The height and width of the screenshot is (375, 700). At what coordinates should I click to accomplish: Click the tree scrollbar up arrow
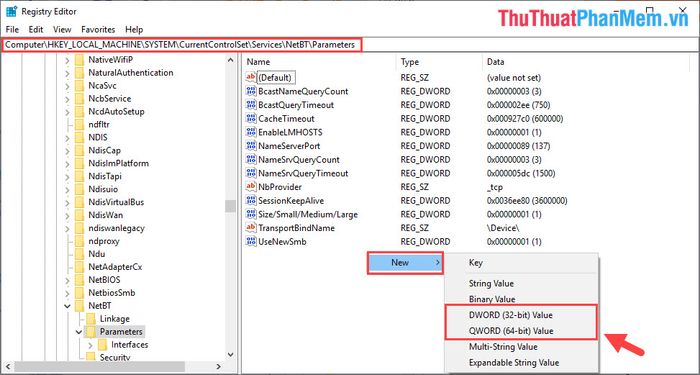[230, 60]
